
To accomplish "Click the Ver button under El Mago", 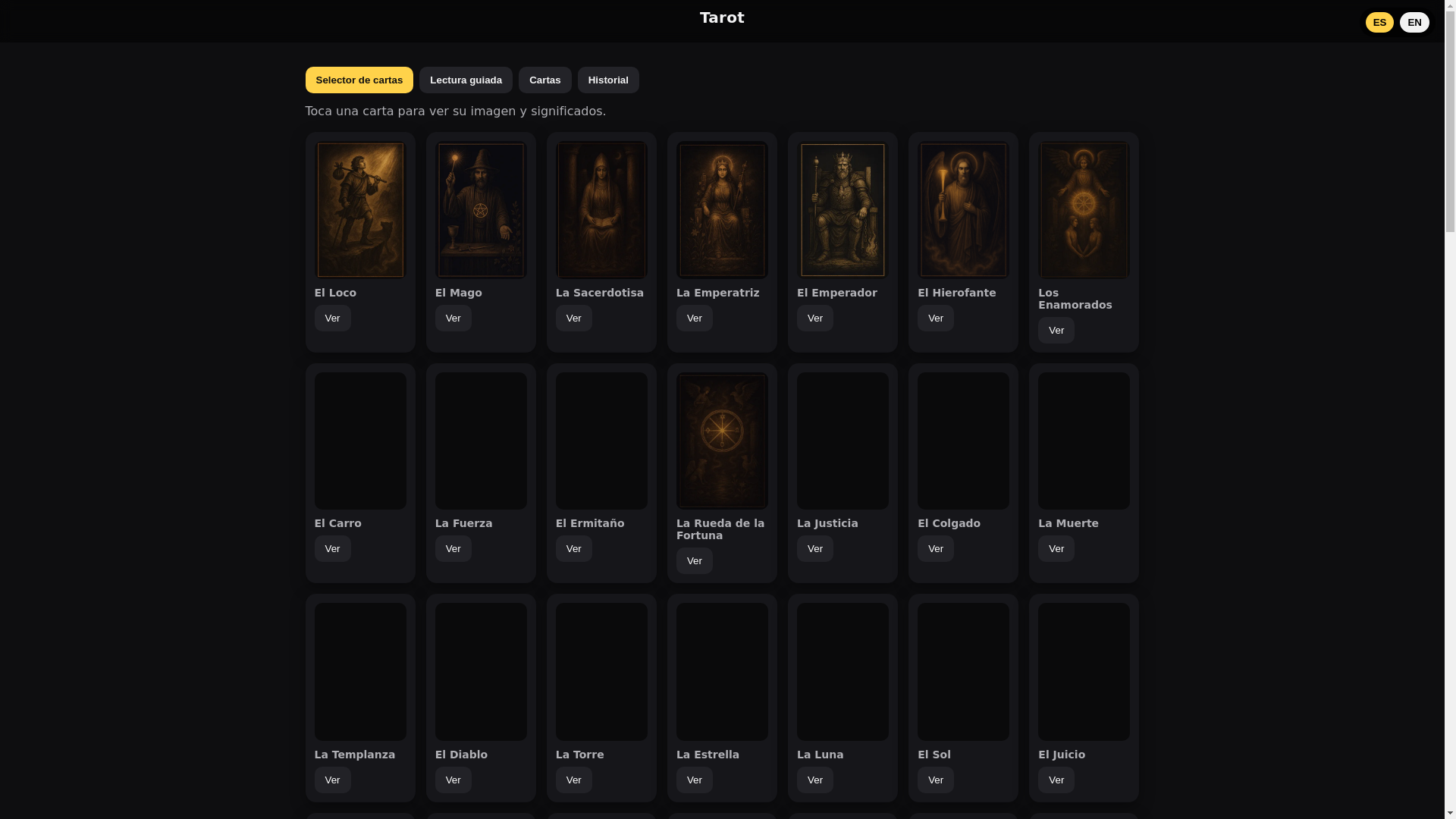I will (453, 318).
